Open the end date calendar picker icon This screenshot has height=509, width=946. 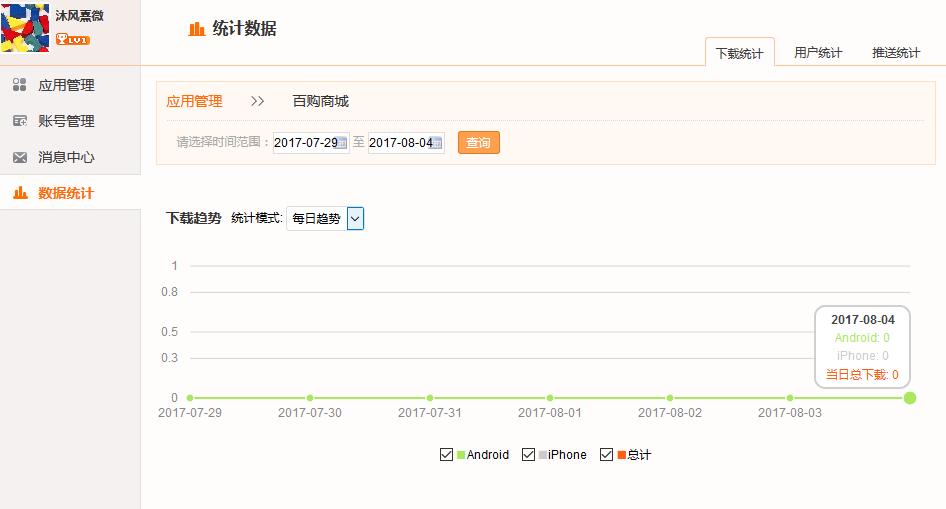click(x=438, y=143)
